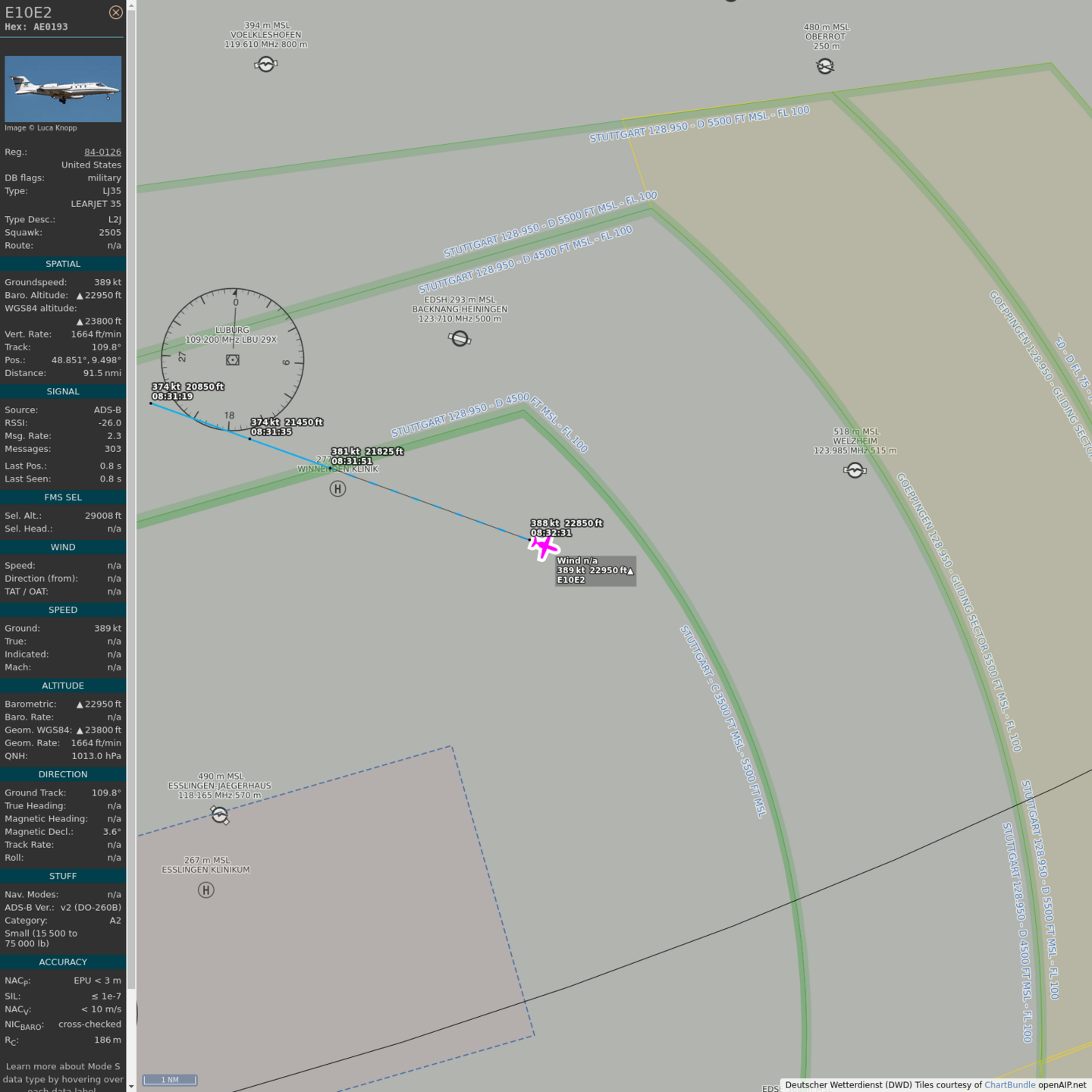This screenshot has width=1092, height=1092.
Task: Select the Esslingen Klinikum heliport icon
Action: 206,890
